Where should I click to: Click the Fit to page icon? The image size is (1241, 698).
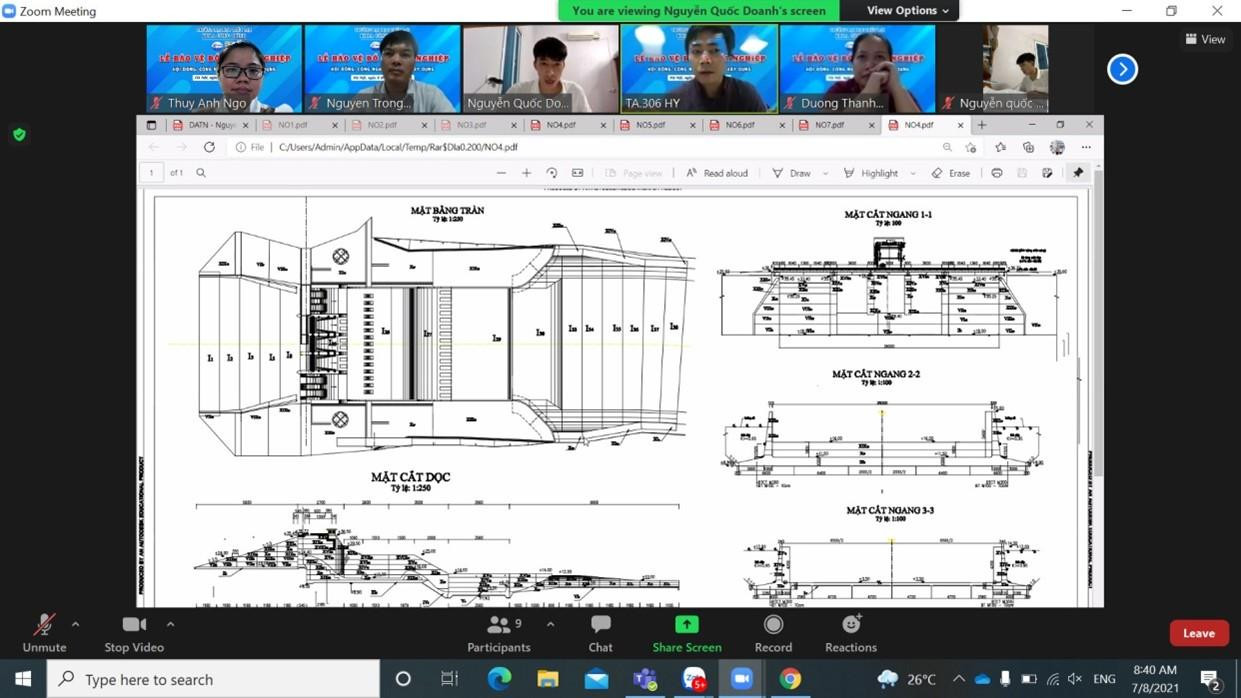(576, 172)
